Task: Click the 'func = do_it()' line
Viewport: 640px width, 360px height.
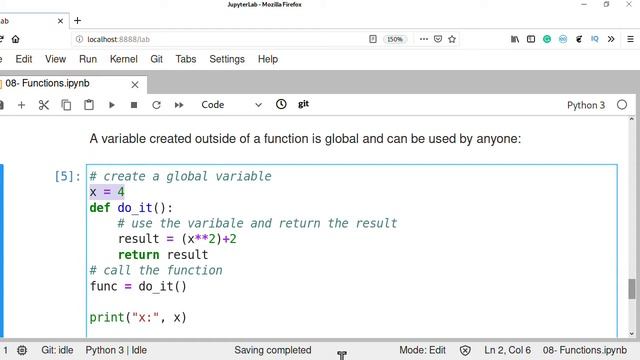Action: (138, 286)
